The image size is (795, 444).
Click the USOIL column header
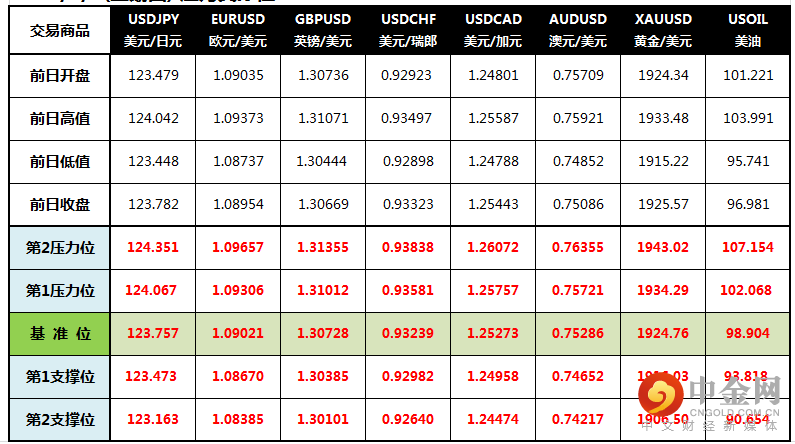click(x=747, y=30)
